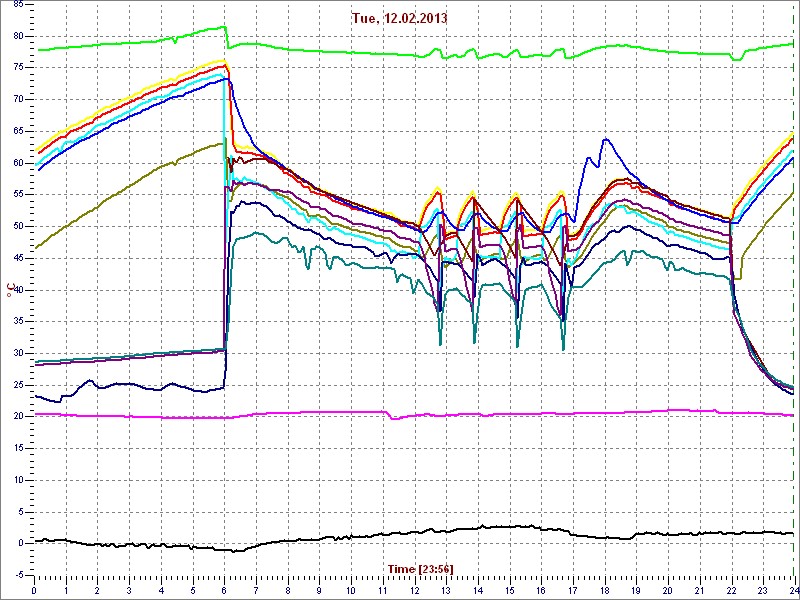Click x-axis hour label 4
The height and width of the screenshot is (600, 800).
(161, 591)
